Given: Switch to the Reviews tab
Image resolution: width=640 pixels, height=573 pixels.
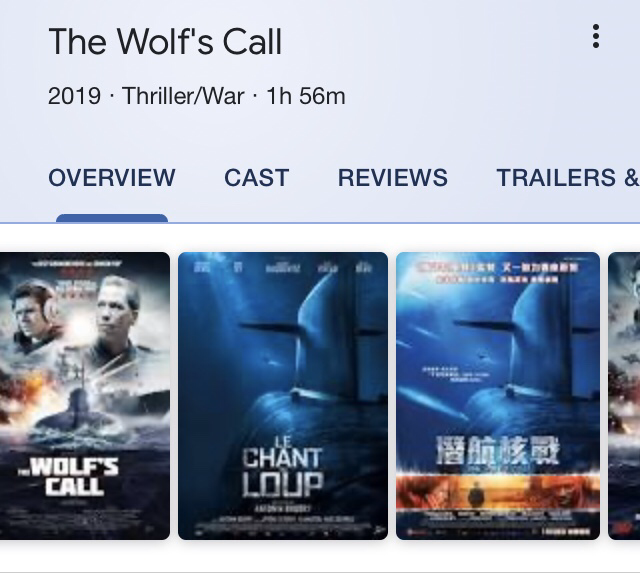Looking at the screenshot, I should click(393, 178).
